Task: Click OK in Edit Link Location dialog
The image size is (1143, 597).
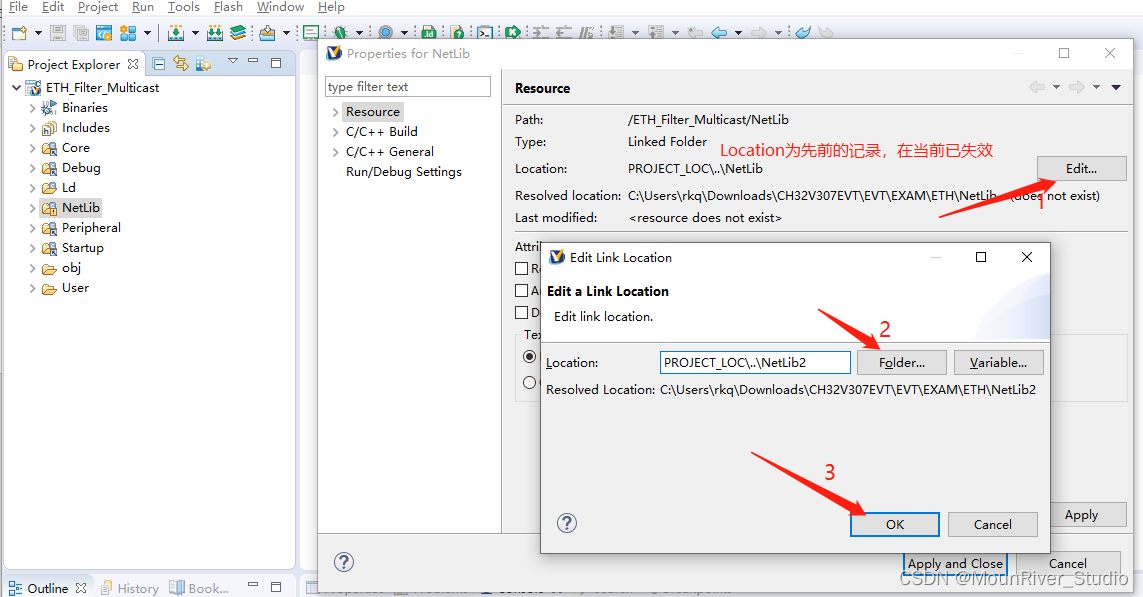Action: pos(894,524)
